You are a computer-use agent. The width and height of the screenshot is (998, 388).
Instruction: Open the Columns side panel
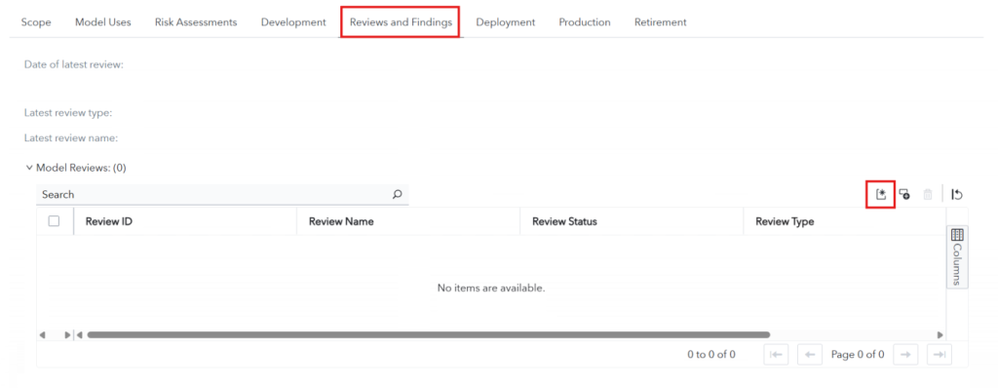click(957, 257)
